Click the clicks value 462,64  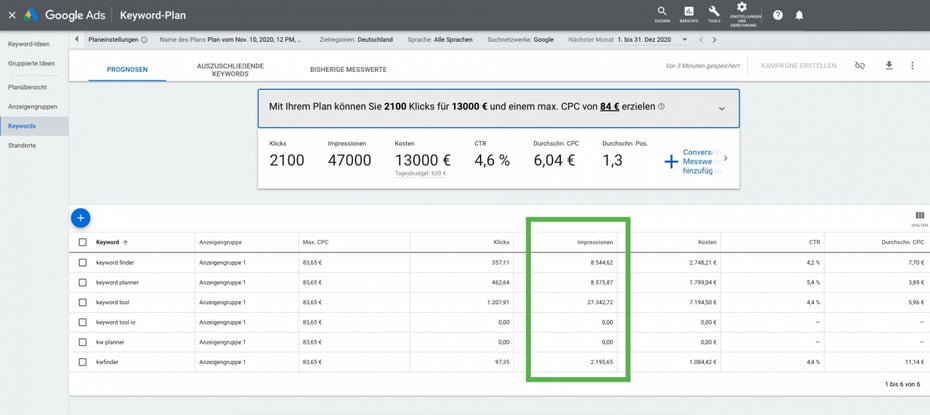point(500,282)
